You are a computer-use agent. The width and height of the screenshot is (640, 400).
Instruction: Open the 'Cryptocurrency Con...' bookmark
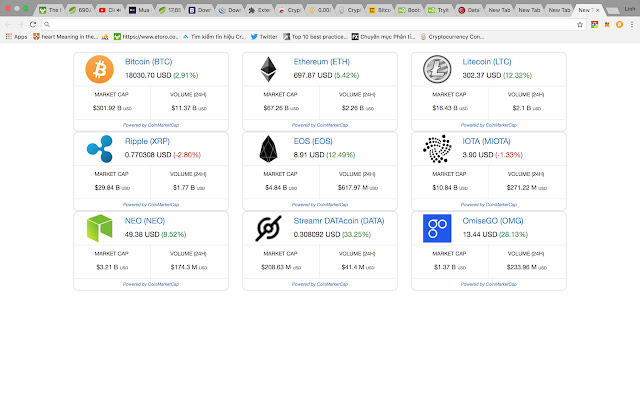click(452, 37)
